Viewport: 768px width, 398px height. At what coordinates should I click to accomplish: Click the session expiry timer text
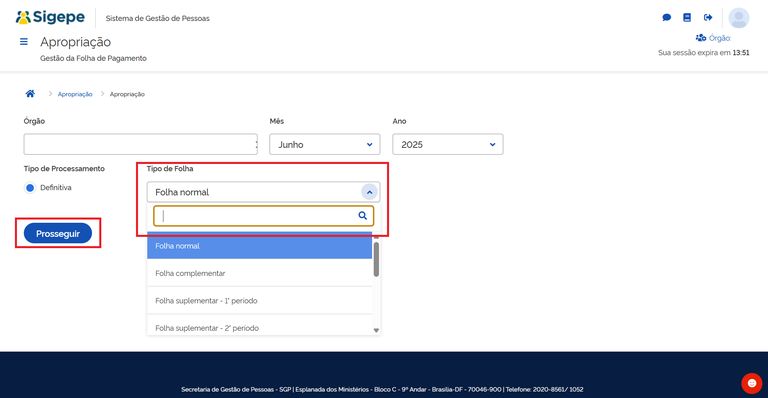click(703, 53)
